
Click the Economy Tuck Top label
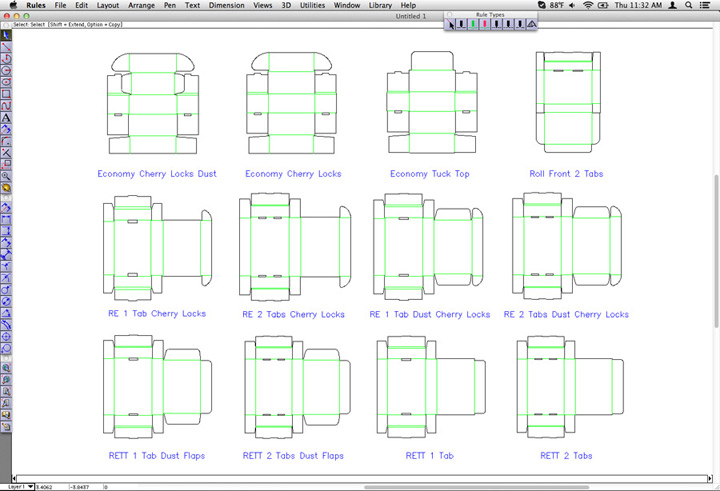(429, 174)
